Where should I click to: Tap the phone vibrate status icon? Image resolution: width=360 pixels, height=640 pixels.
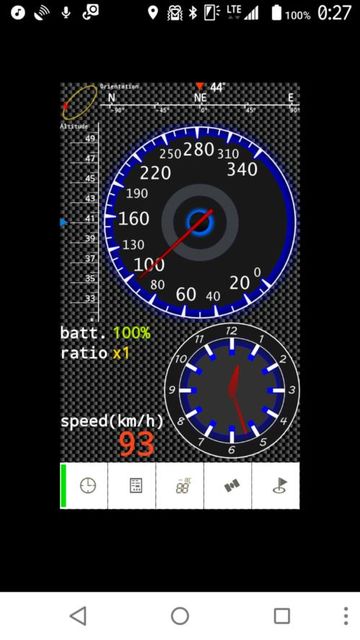(x=212, y=13)
